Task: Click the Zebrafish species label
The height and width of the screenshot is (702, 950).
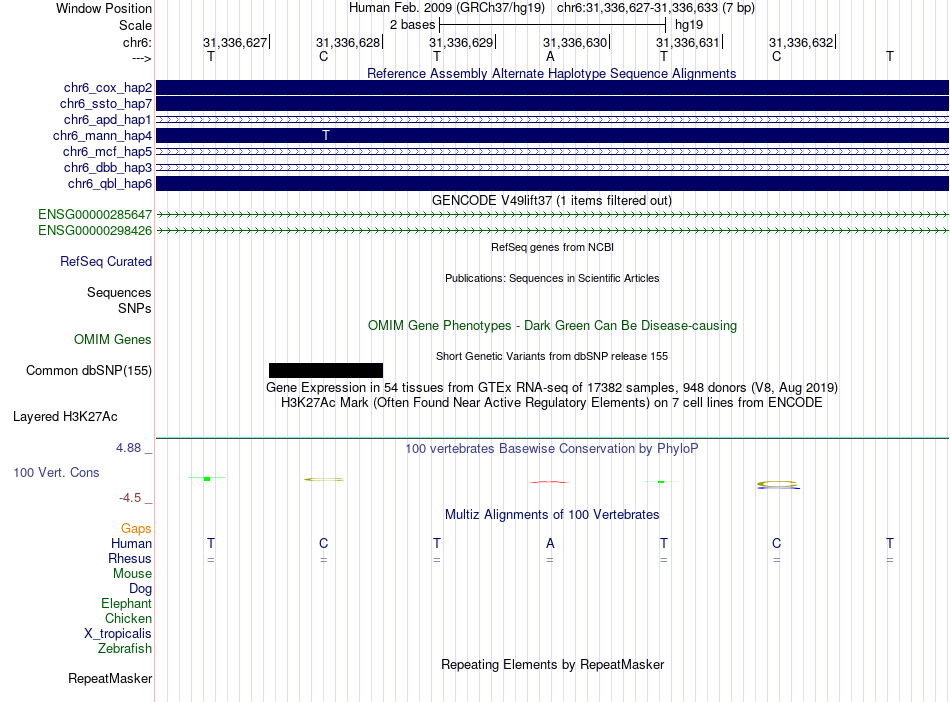Action: click(x=125, y=649)
